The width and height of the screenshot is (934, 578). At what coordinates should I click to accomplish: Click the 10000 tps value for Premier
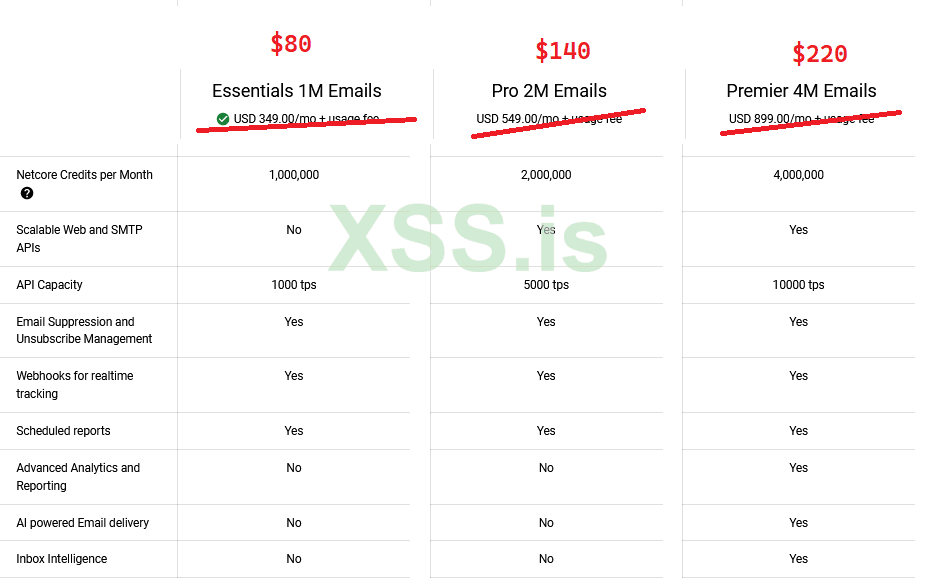click(x=798, y=285)
